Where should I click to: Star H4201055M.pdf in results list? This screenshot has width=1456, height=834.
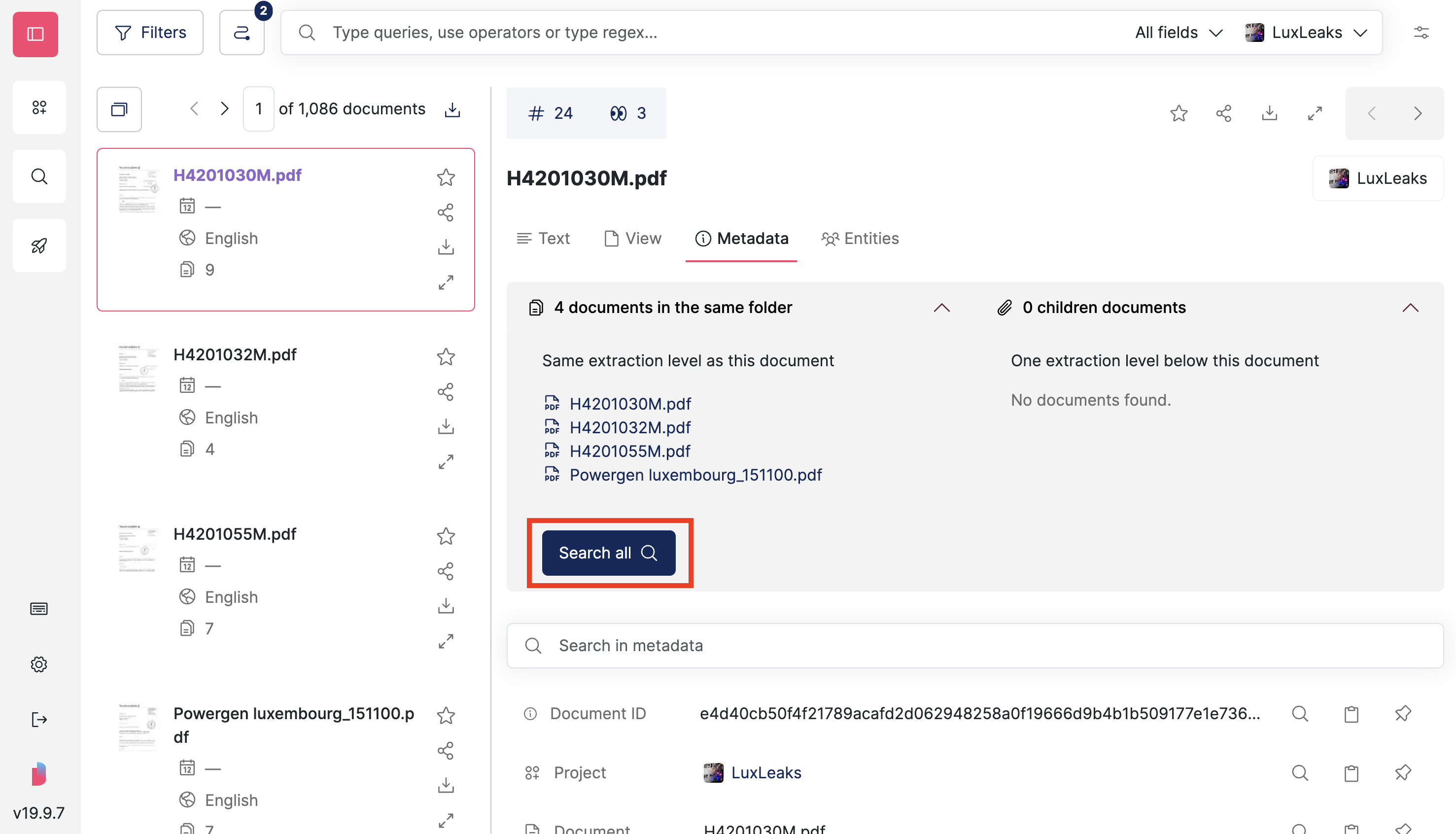(446, 536)
